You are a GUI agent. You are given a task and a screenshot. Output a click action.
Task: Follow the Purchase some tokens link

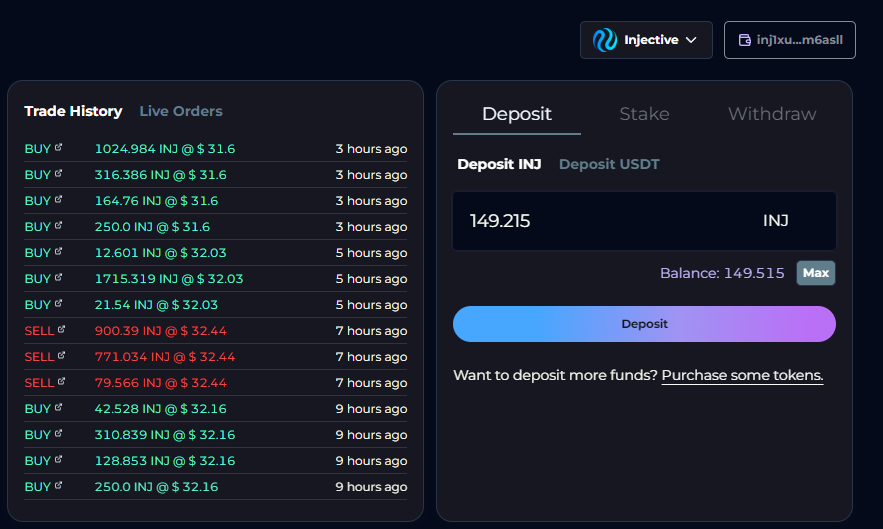coord(742,375)
